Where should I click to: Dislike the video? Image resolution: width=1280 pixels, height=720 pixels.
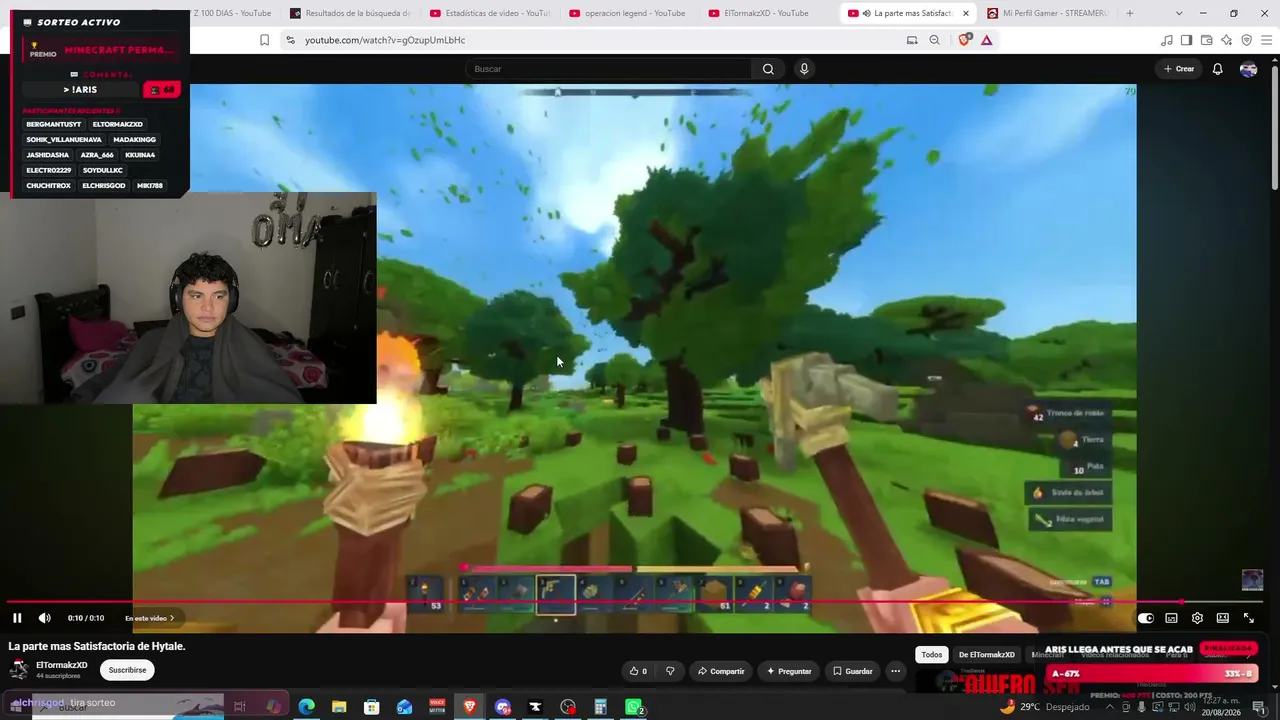[x=670, y=671]
